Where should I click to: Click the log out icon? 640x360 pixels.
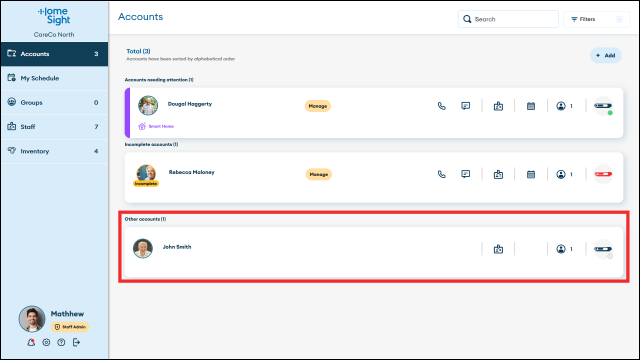tap(76, 342)
